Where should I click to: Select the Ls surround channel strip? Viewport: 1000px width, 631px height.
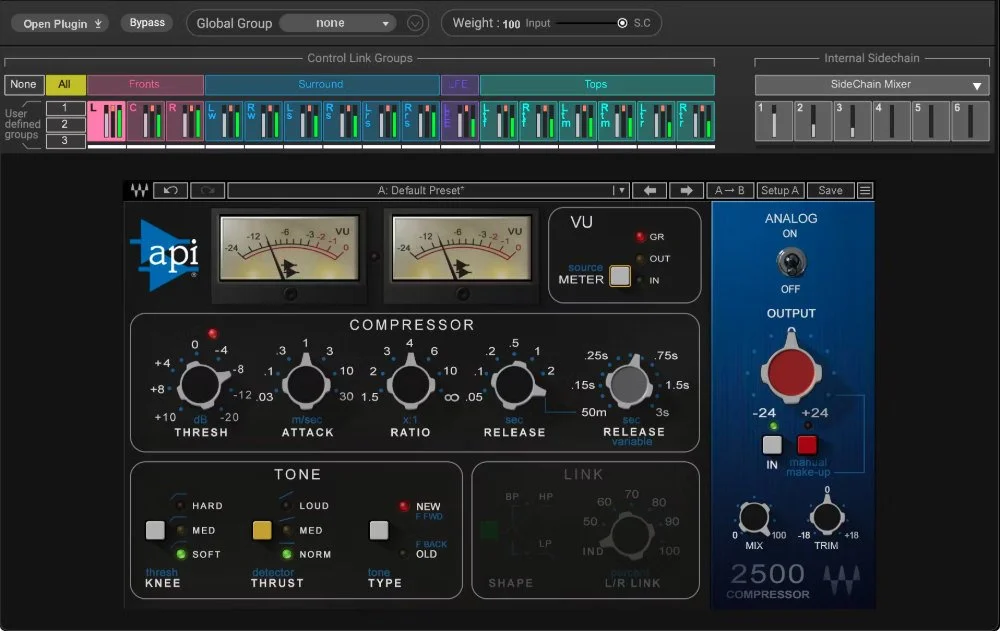pos(302,121)
